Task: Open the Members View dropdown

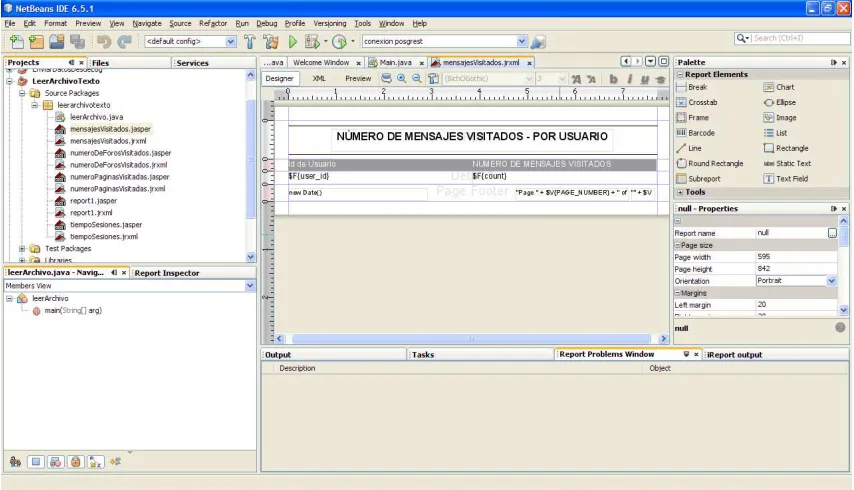Action: pos(249,286)
